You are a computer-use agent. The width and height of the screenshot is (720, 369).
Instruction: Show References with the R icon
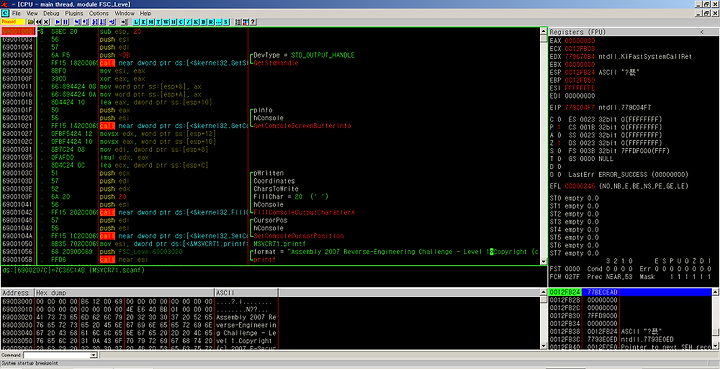(x=211, y=22)
